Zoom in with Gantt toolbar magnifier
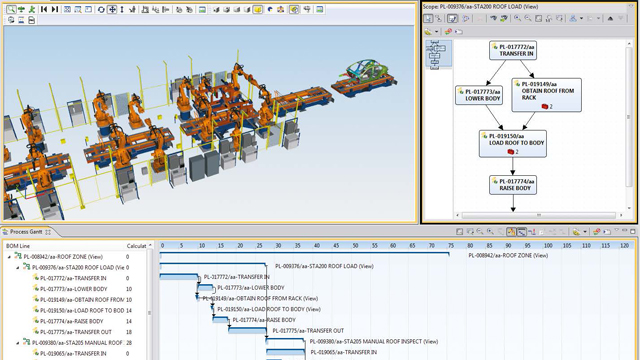640x360 pixels. tap(490, 232)
